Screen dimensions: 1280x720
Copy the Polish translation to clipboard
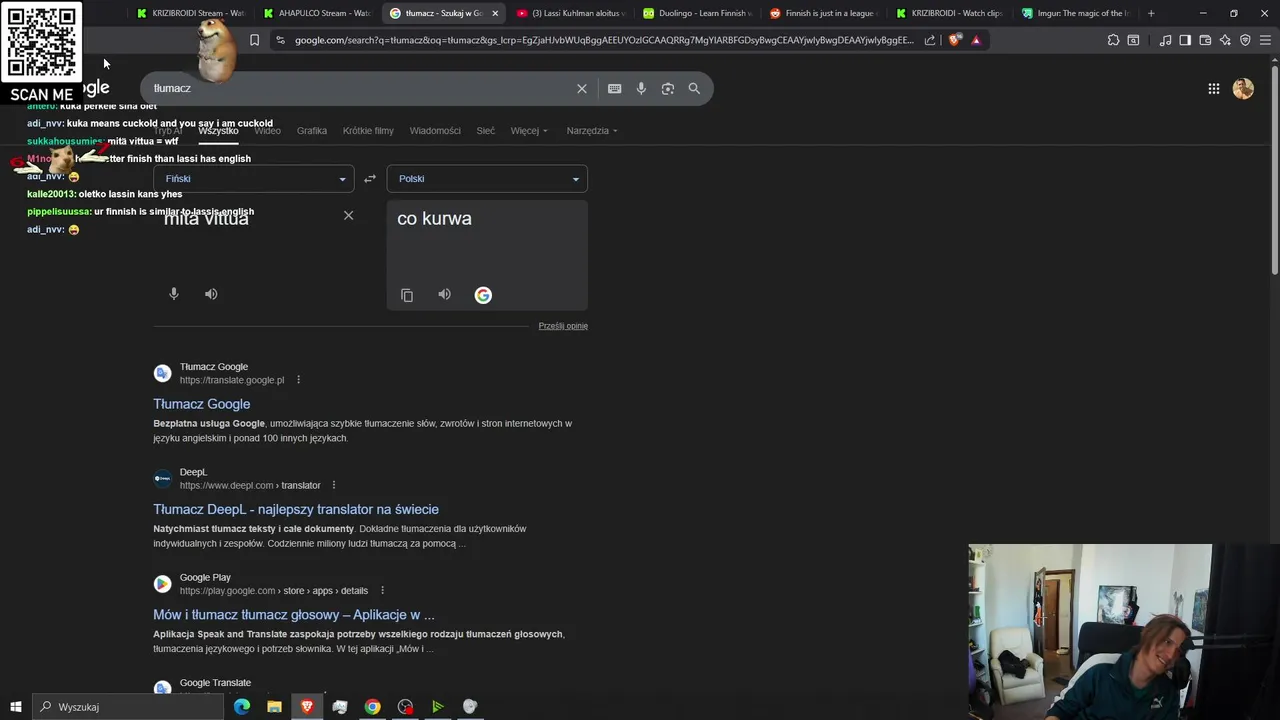click(x=407, y=295)
